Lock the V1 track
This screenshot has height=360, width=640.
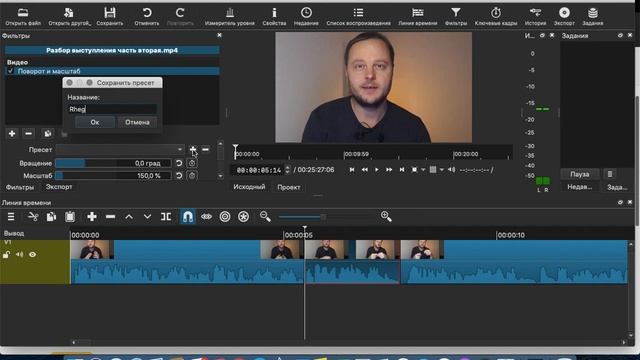[x=6, y=255]
